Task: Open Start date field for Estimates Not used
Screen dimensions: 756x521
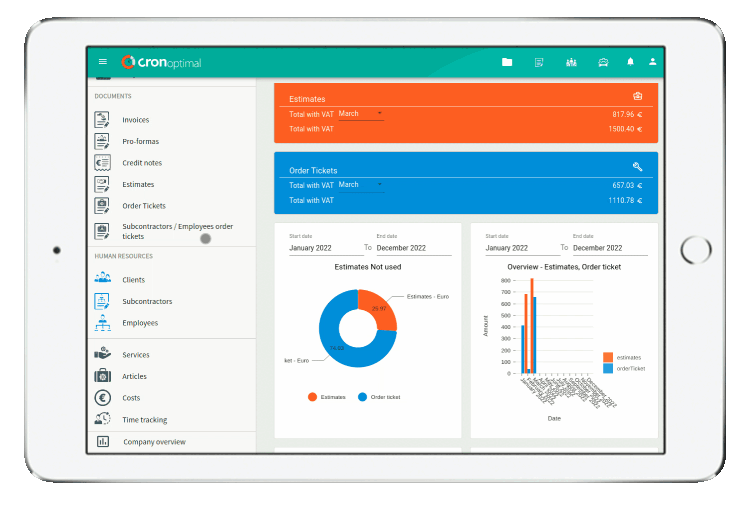Action: pos(323,248)
